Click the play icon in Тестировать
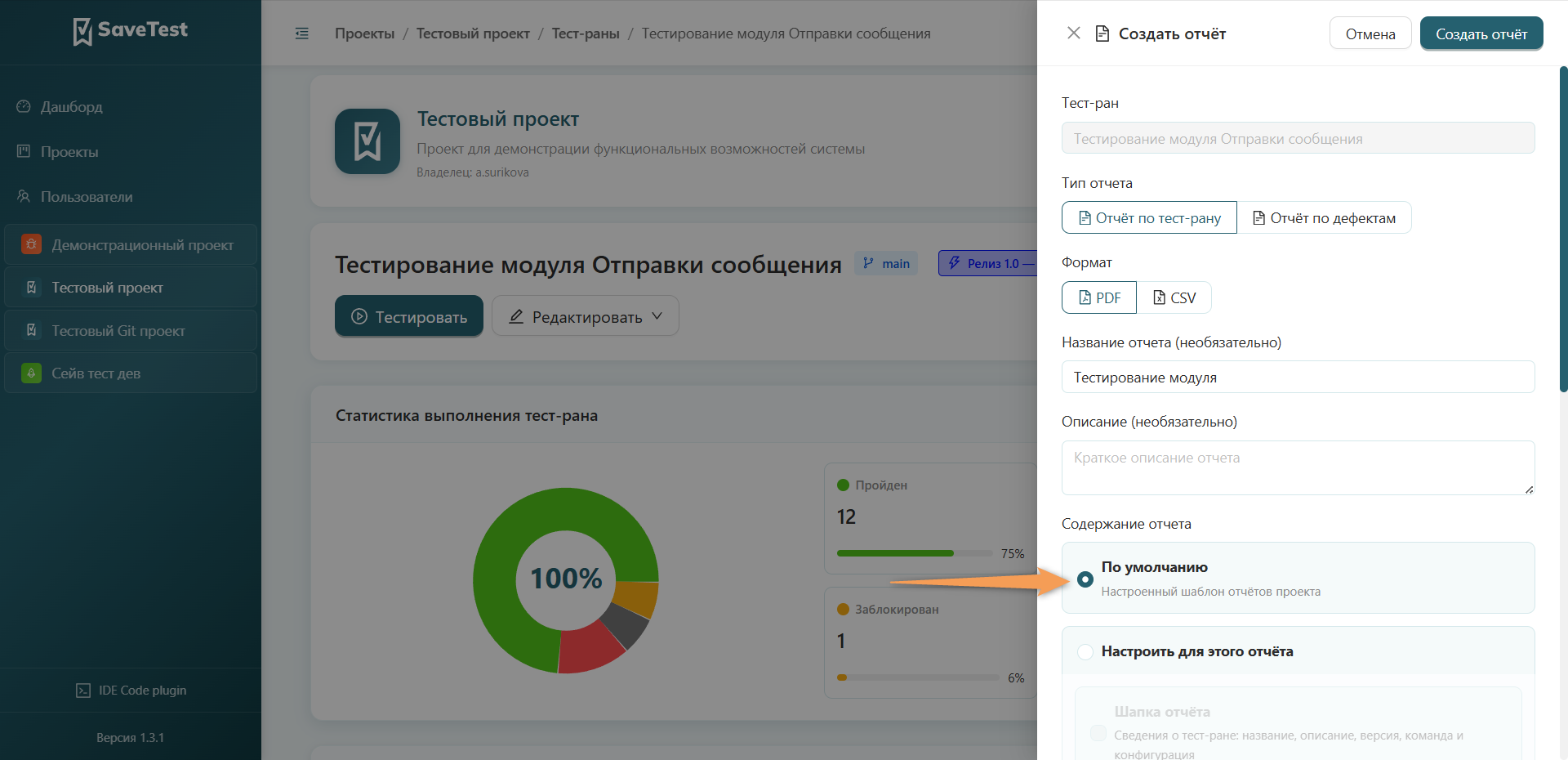Screen dimensions: 1568x760 (x=359, y=316)
